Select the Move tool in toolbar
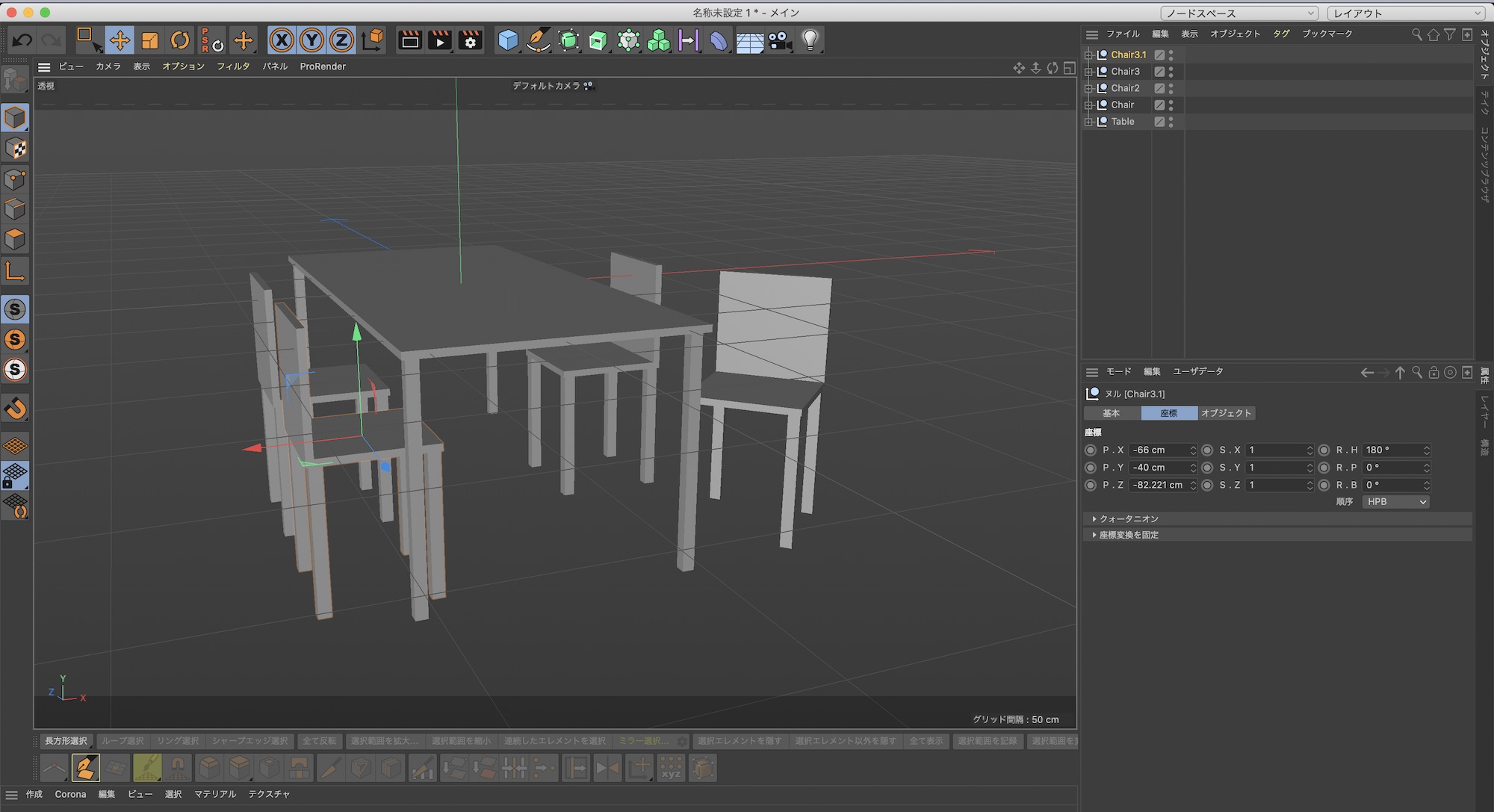This screenshot has width=1494, height=812. pyautogui.click(x=120, y=40)
